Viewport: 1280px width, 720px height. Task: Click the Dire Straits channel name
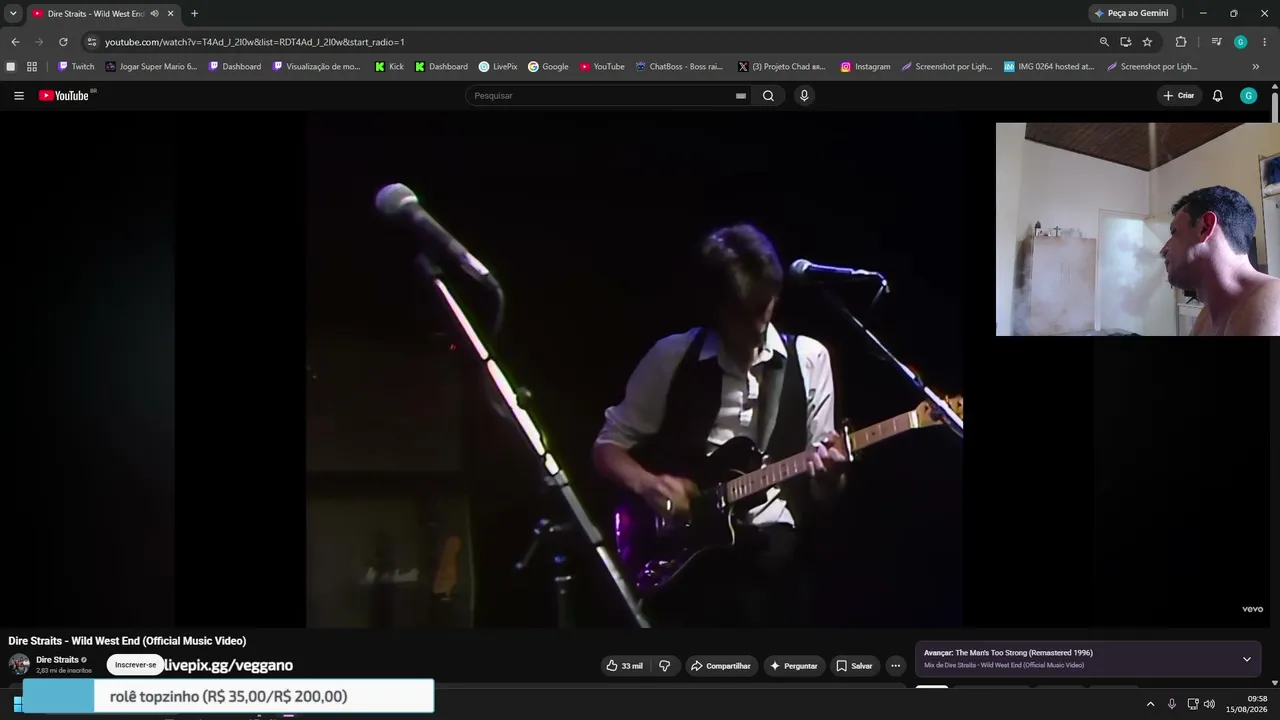57,660
